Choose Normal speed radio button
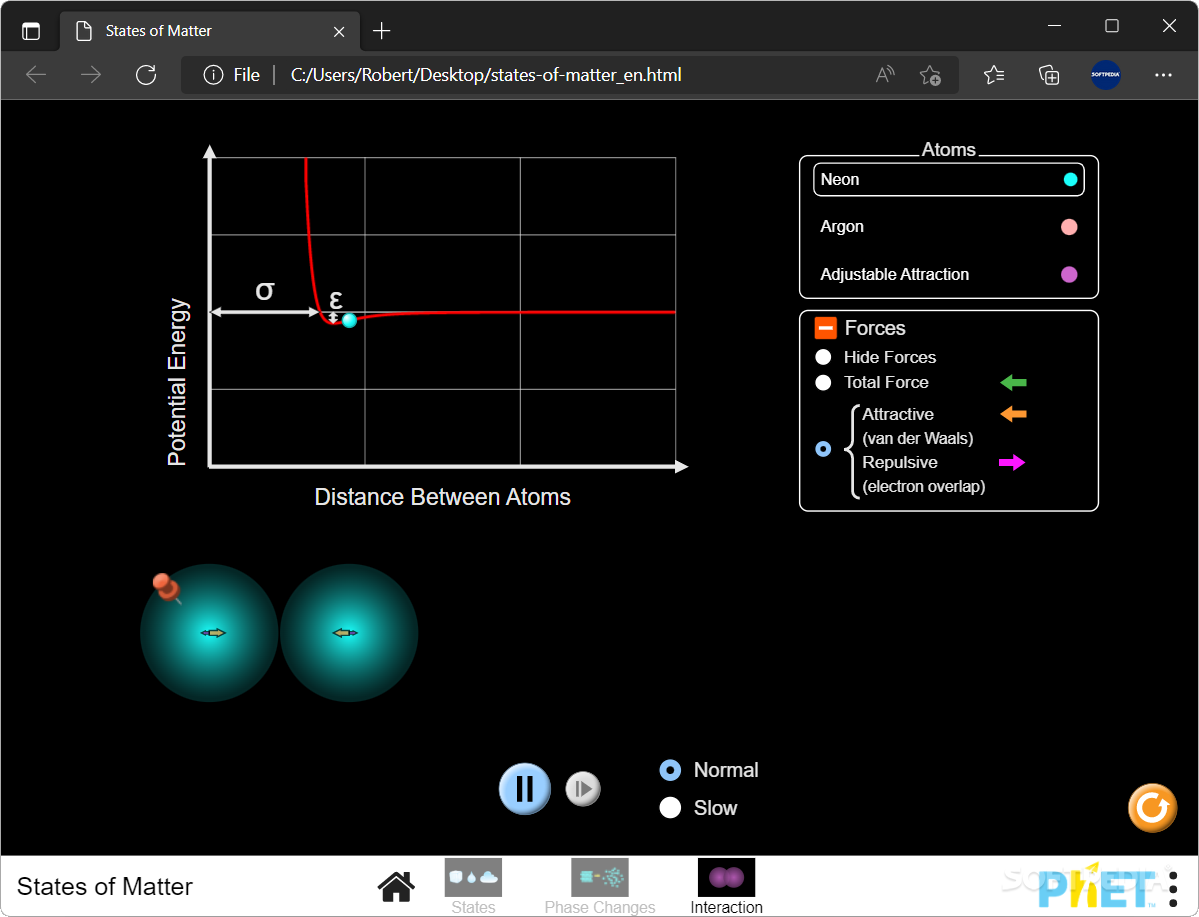This screenshot has width=1199, height=917. 671,770
